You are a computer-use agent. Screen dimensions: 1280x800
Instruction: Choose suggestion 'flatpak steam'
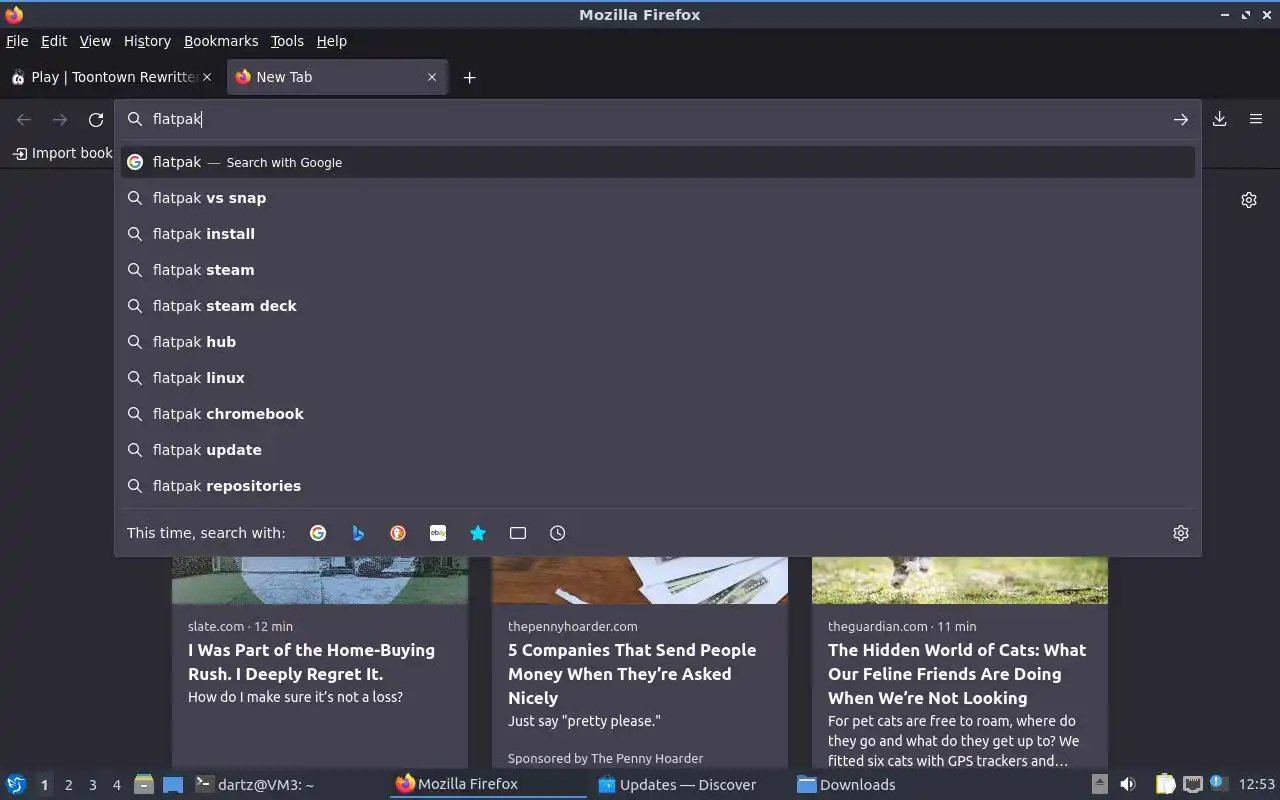[x=658, y=270]
